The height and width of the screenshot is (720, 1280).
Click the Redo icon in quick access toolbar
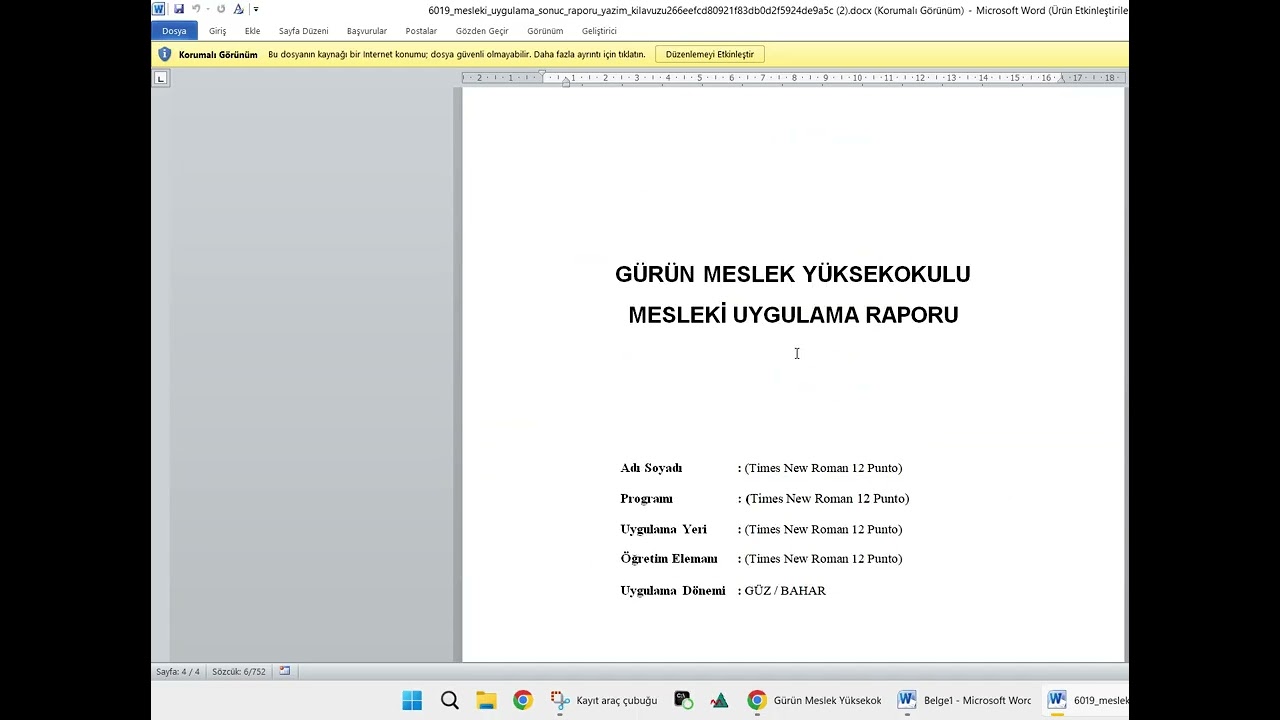pyautogui.click(x=221, y=9)
